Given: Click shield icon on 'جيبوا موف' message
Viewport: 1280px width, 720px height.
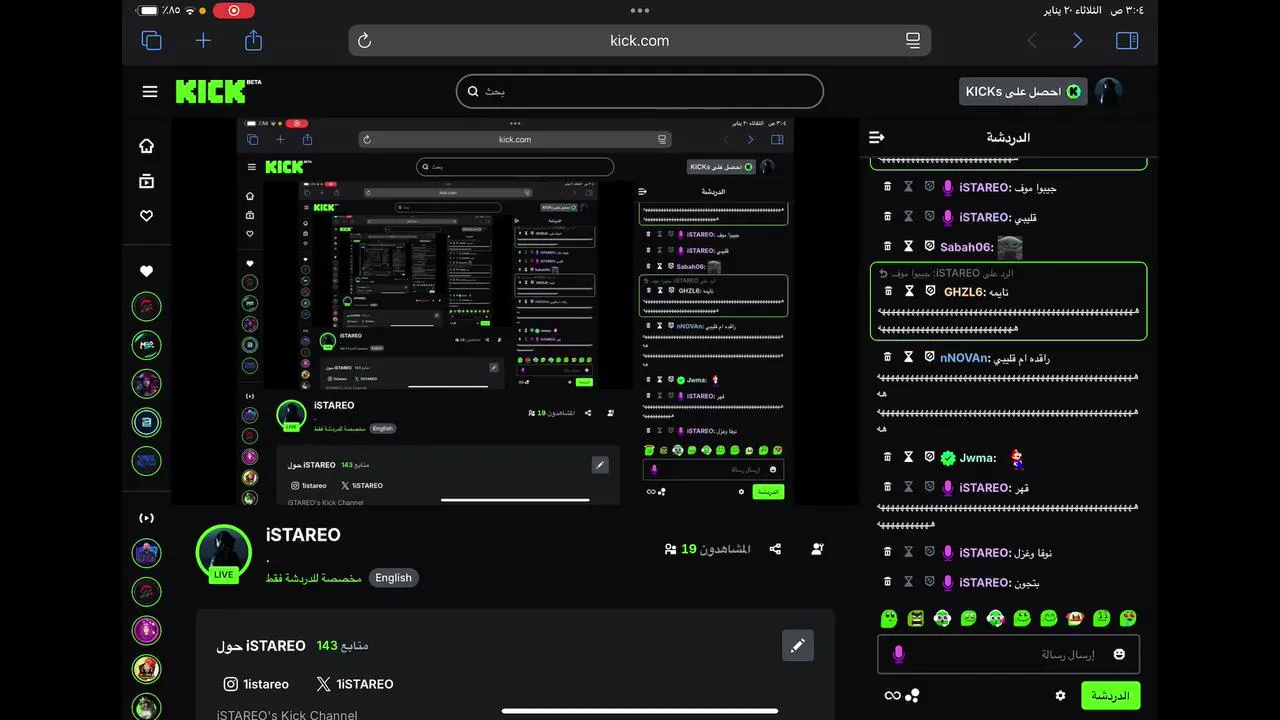Looking at the screenshot, I should click(929, 187).
